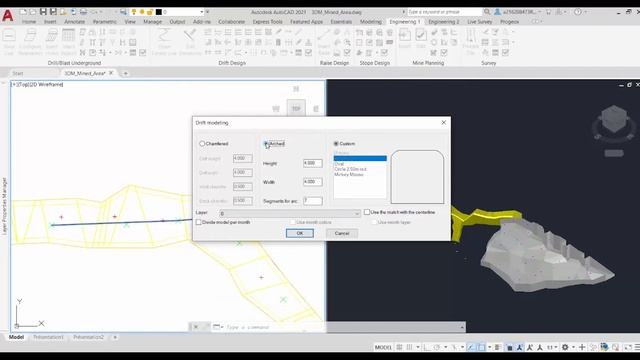Select the Arched radio button
The image size is (640, 360).
click(x=266, y=144)
